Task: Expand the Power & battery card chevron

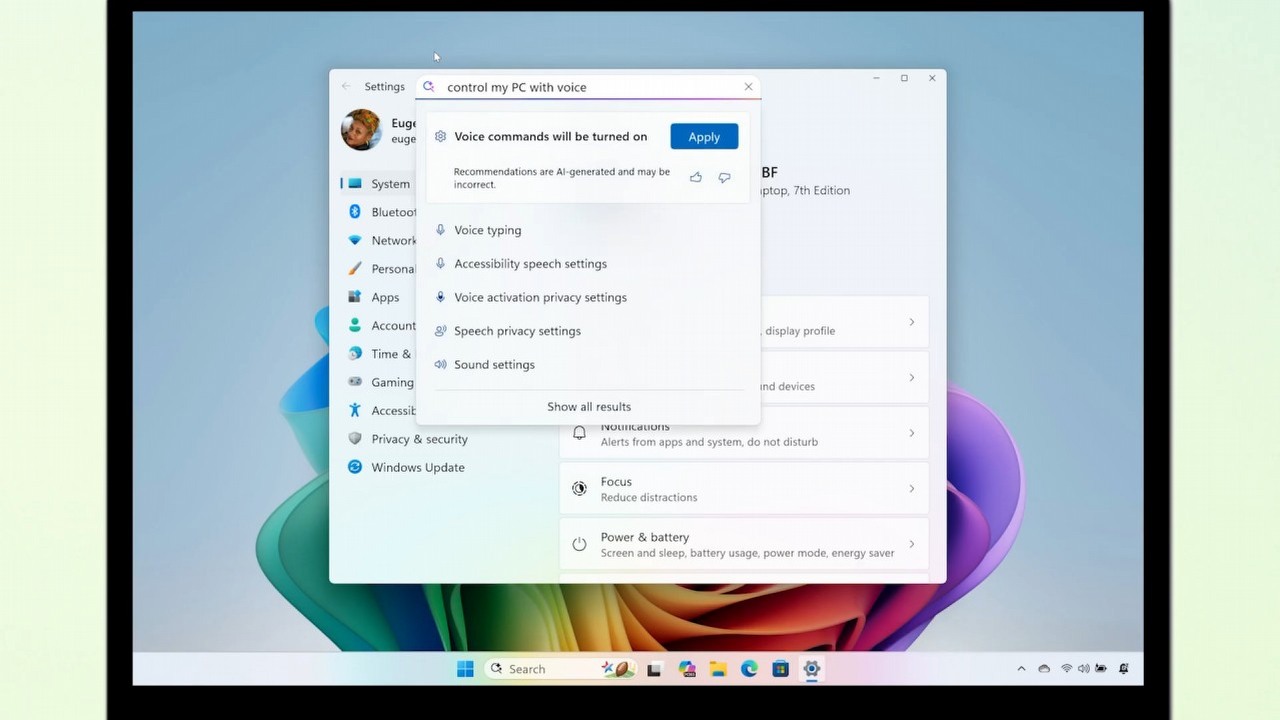Action: tap(911, 544)
